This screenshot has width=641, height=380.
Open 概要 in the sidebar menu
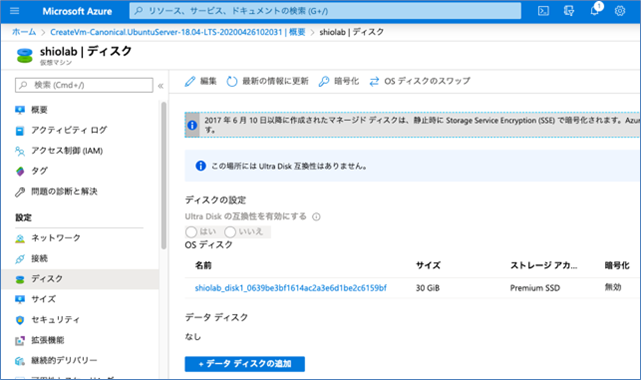point(39,110)
